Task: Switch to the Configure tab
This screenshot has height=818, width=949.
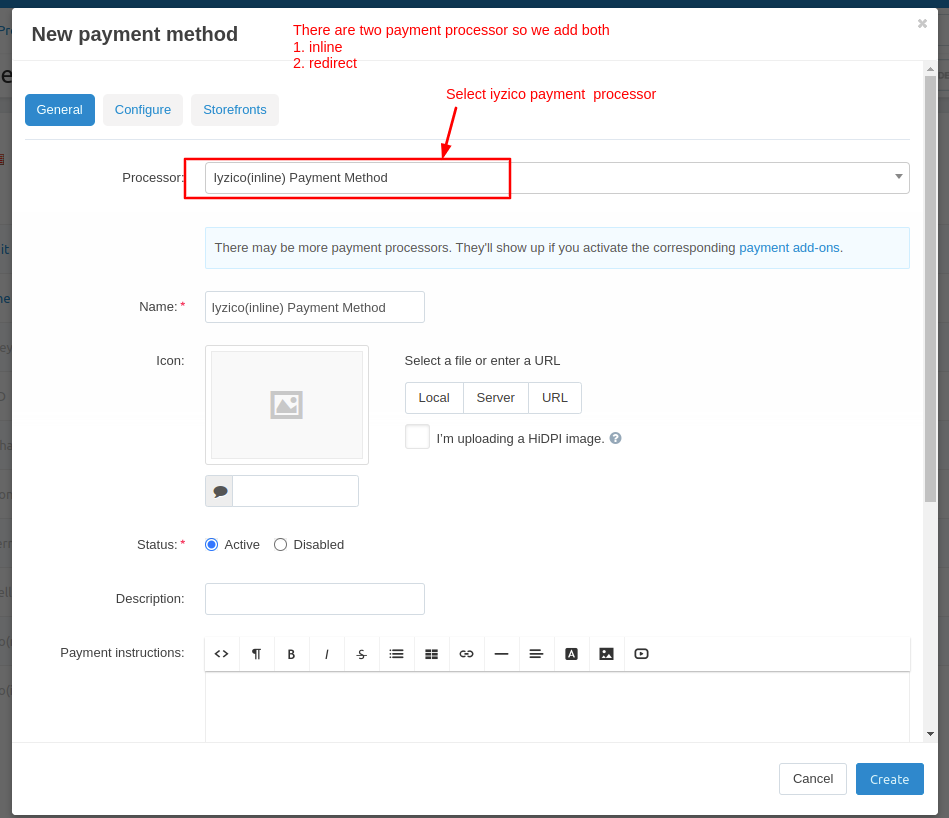Action: [x=143, y=110]
